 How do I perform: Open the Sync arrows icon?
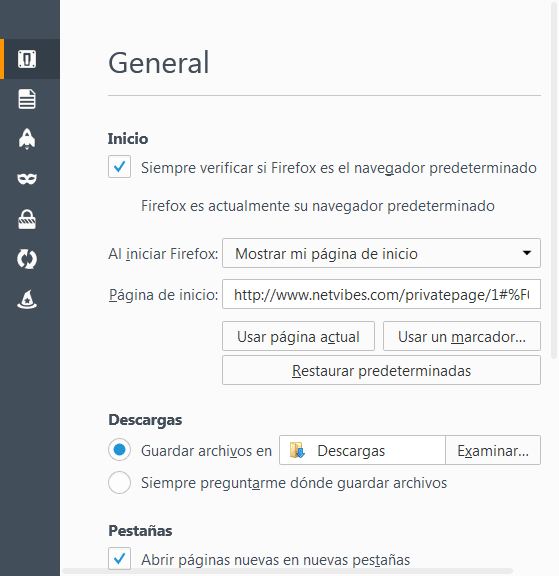[x=27, y=259]
